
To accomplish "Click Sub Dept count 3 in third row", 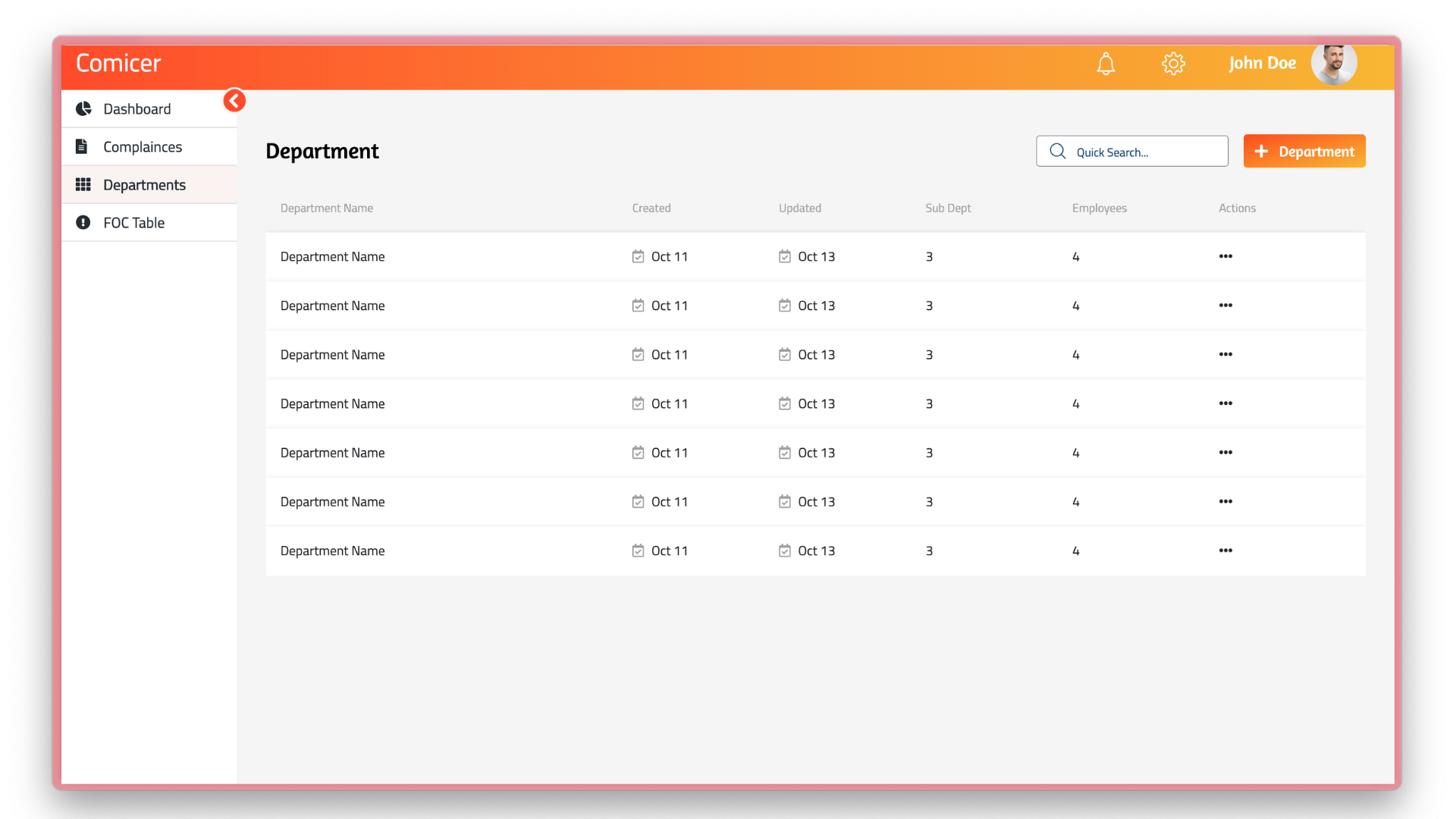I will tap(929, 355).
